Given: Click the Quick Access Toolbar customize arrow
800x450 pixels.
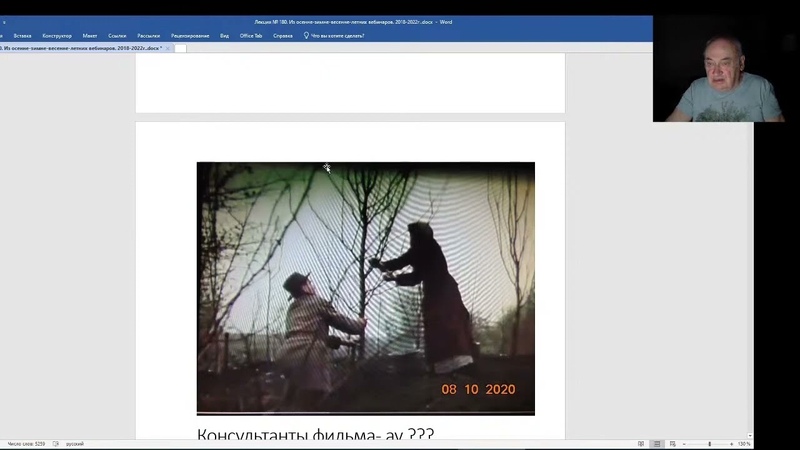Looking at the screenshot, I should [x=4, y=22].
